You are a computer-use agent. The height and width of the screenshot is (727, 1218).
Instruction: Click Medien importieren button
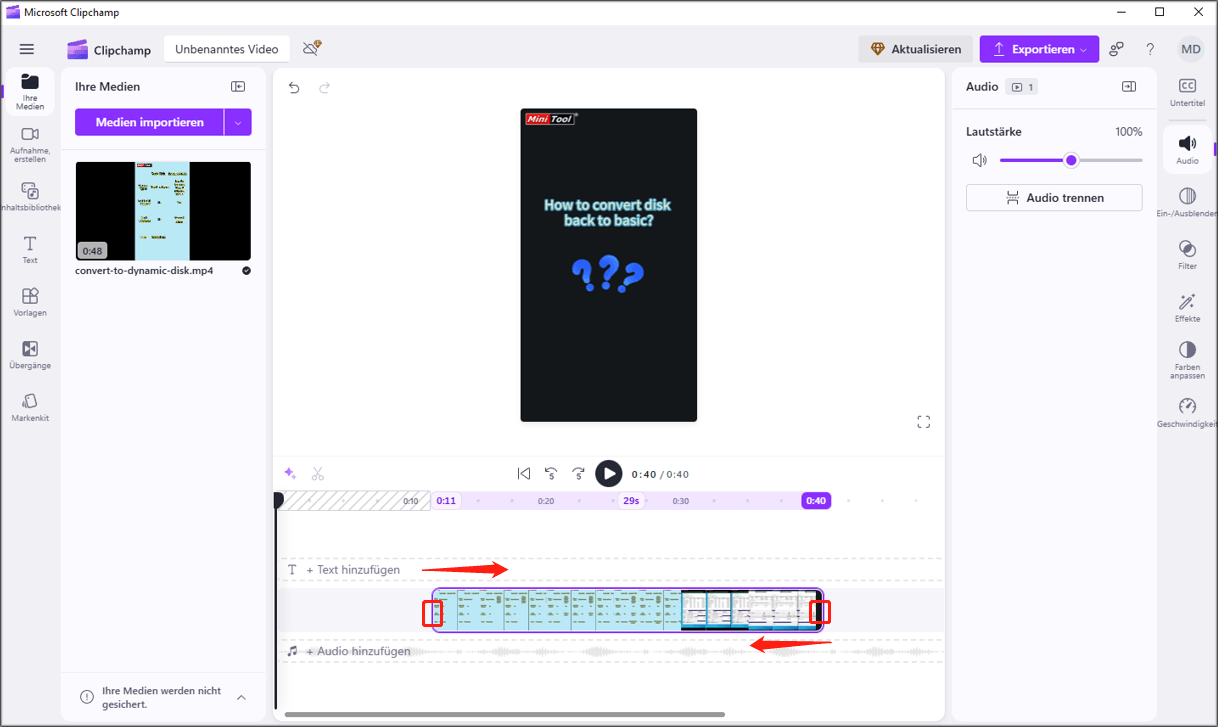[150, 122]
